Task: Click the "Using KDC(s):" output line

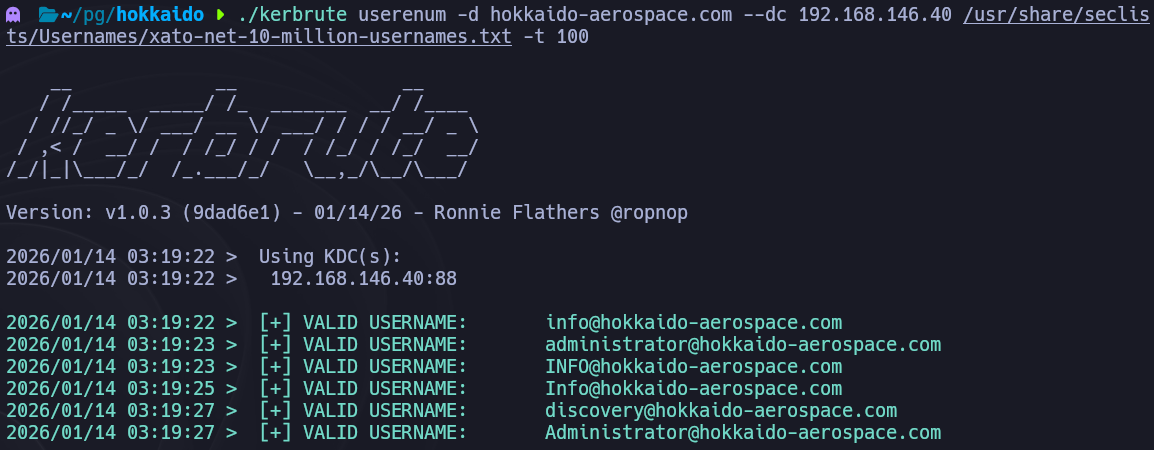Action: click(330, 257)
